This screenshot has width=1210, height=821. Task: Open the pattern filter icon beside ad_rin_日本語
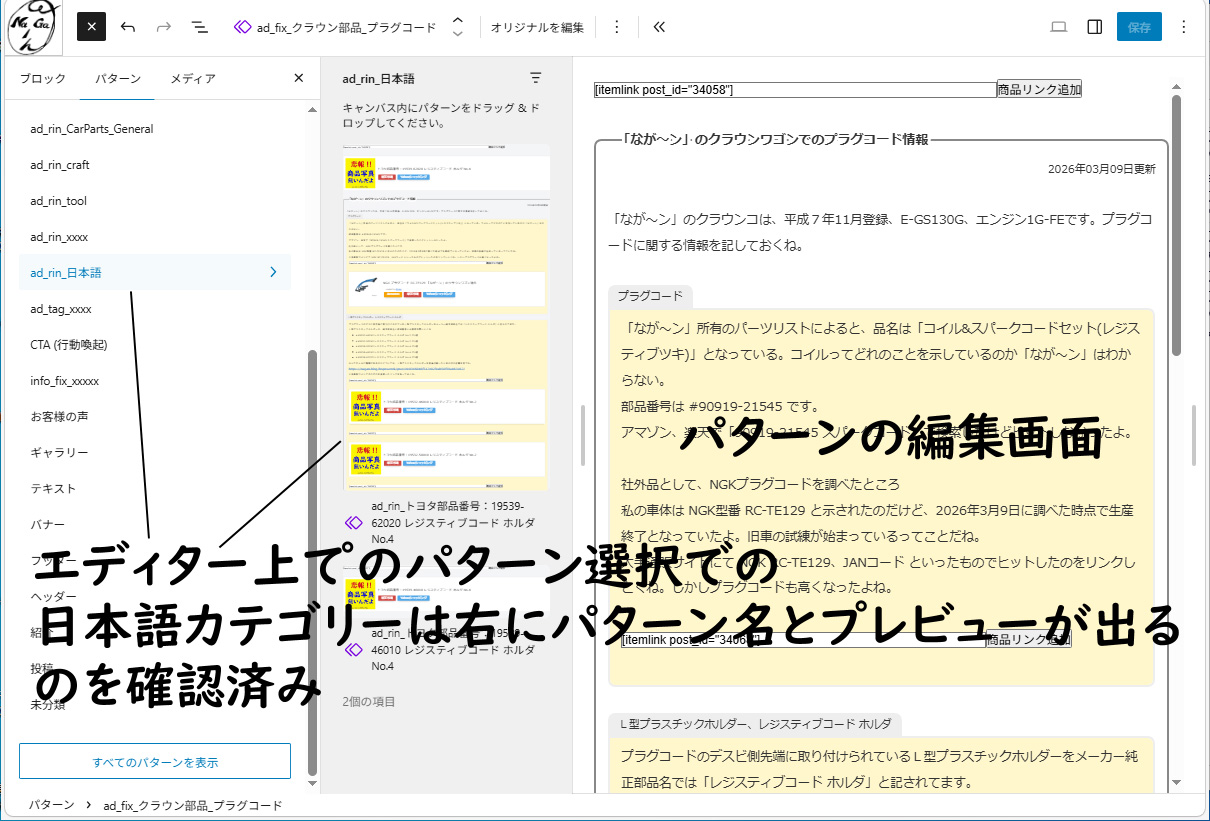coord(536,78)
